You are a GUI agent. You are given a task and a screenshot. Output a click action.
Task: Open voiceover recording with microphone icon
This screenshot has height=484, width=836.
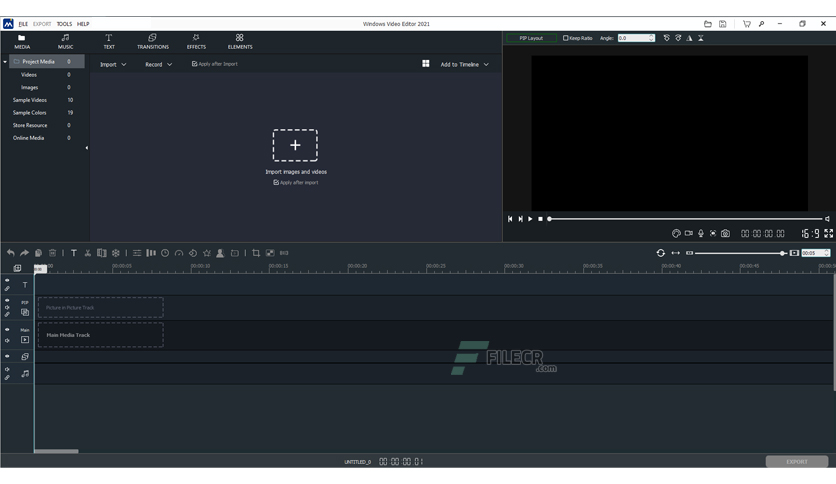tap(701, 234)
